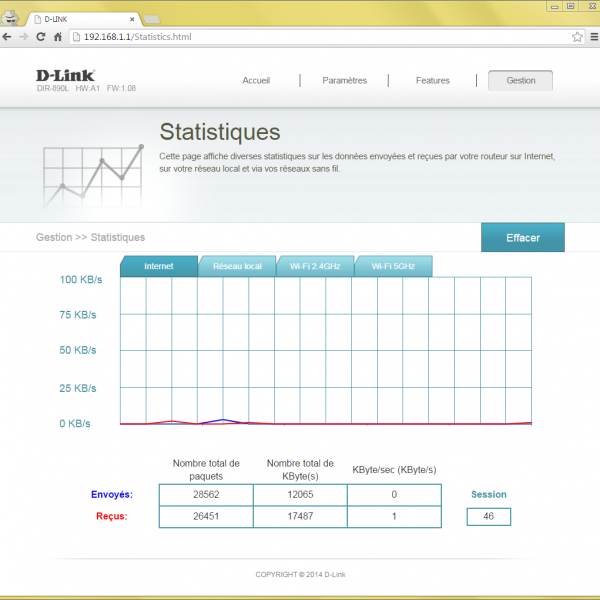Reload the Statistics page
The image size is (600, 600).
(41, 37)
